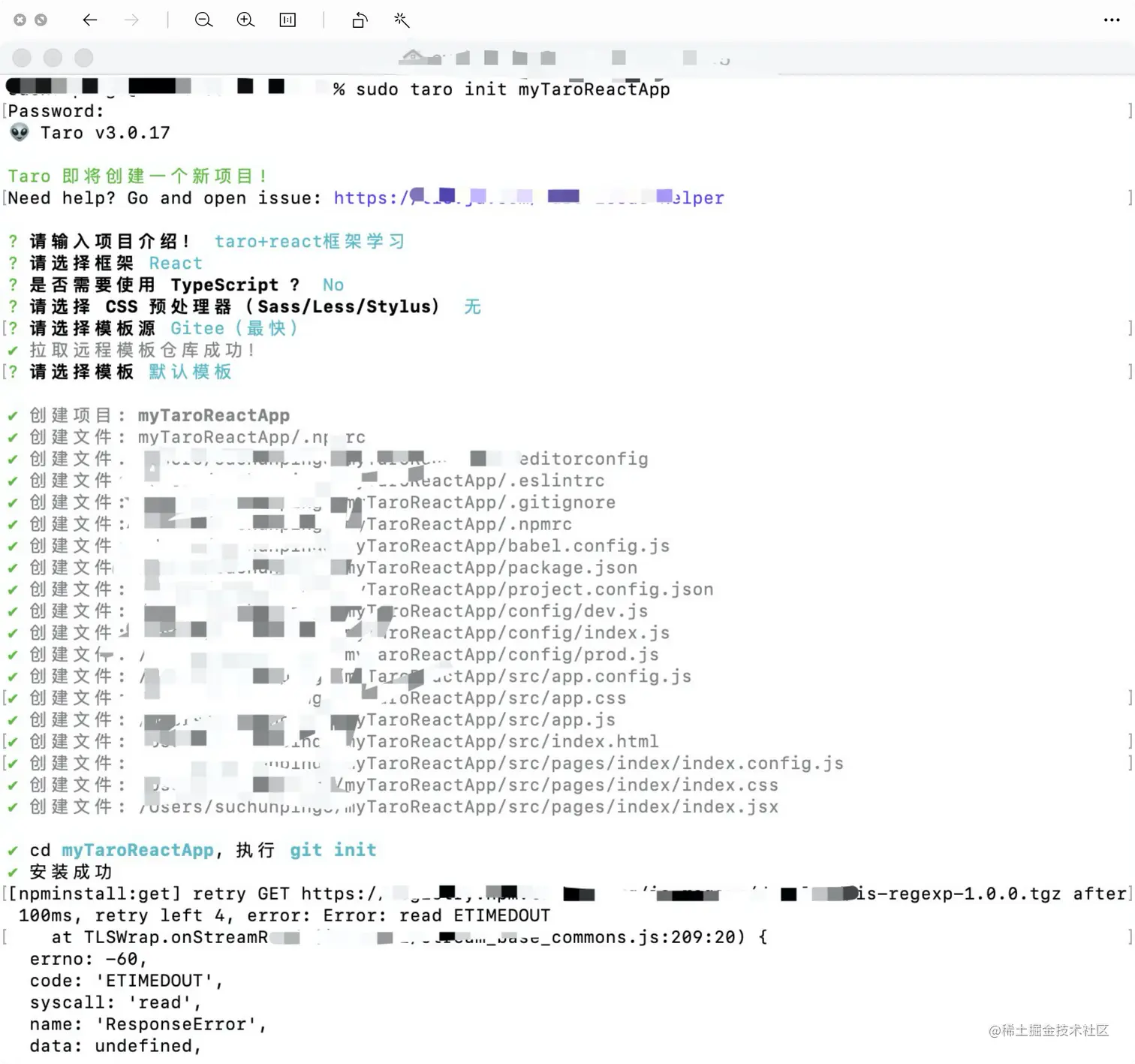Click the '.gitignore' file line
Viewport: 1135px width, 1064px height.
point(322,503)
